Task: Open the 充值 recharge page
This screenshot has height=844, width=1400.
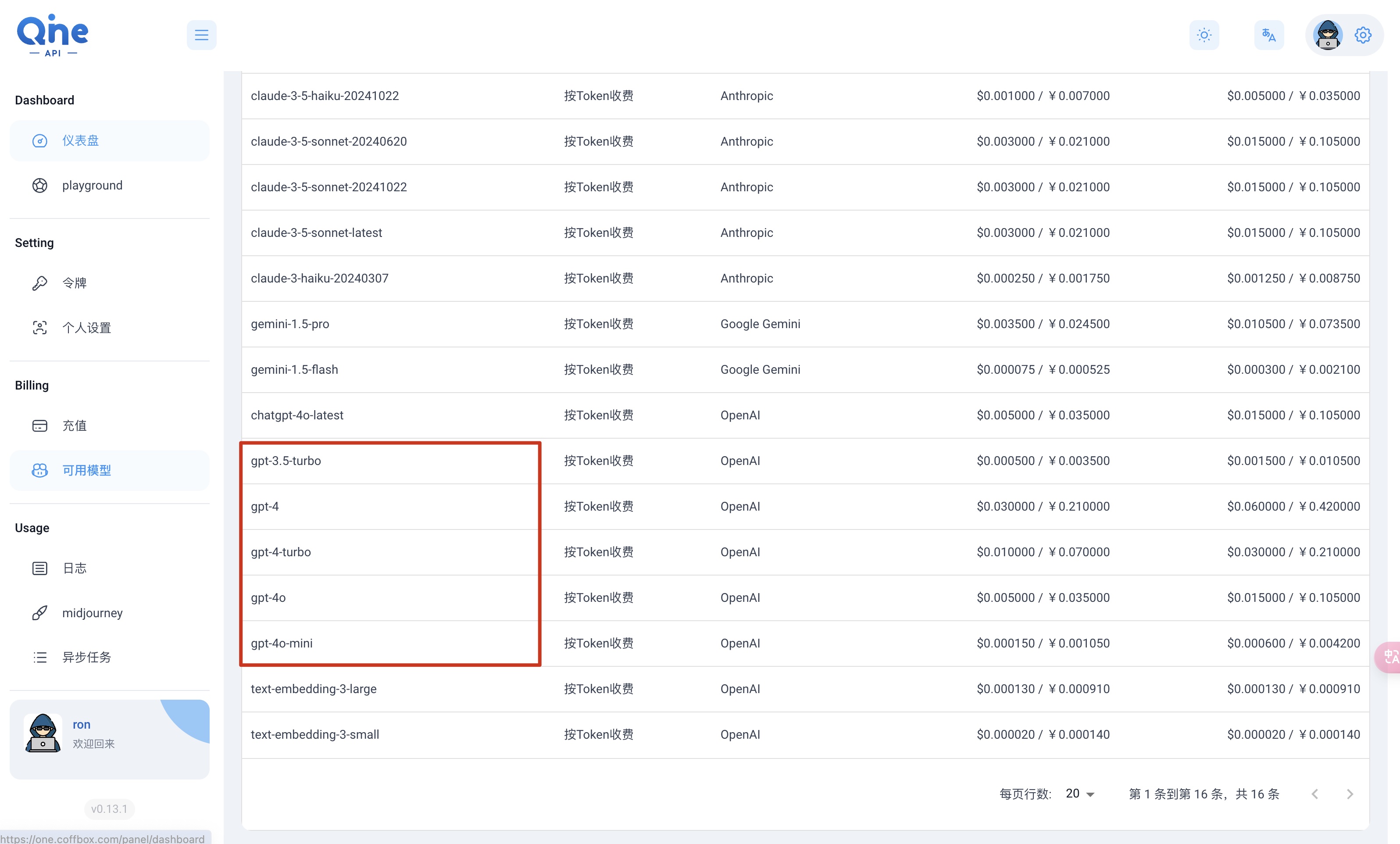Action: [110, 425]
